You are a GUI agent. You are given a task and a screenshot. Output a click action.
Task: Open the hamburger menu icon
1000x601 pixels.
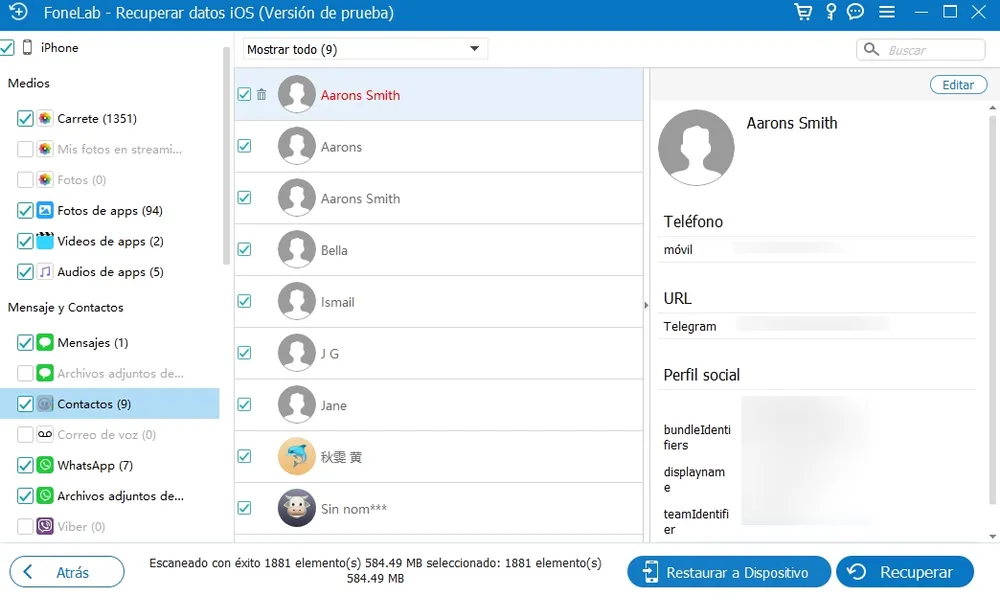886,13
